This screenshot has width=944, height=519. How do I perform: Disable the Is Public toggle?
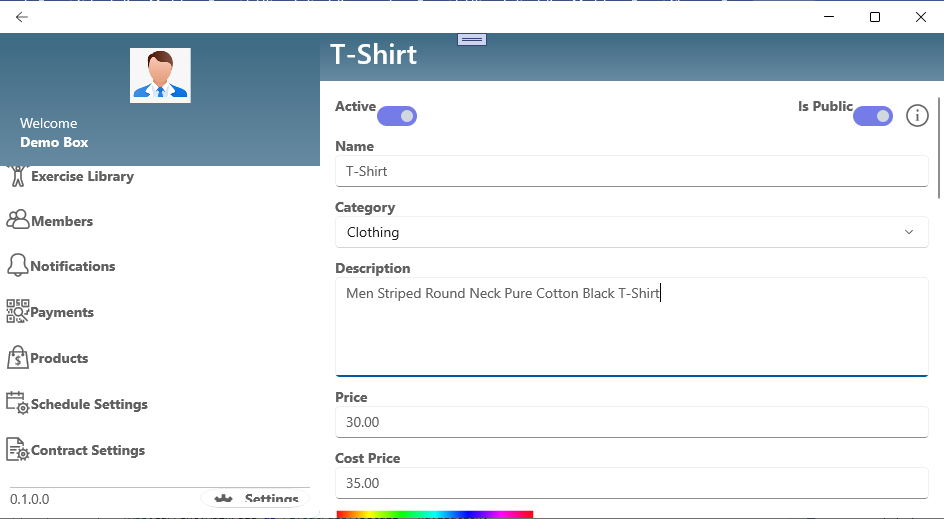[872, 116]
